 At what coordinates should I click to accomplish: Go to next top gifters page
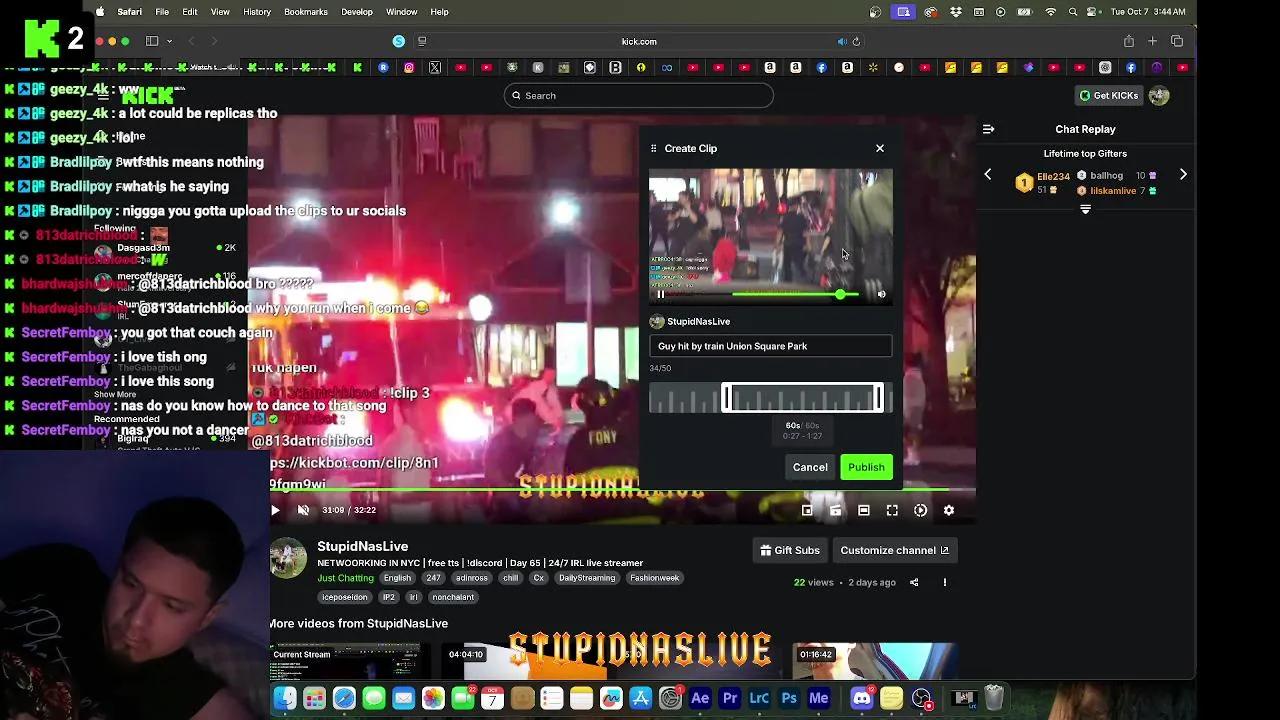tap(1183, 175)
